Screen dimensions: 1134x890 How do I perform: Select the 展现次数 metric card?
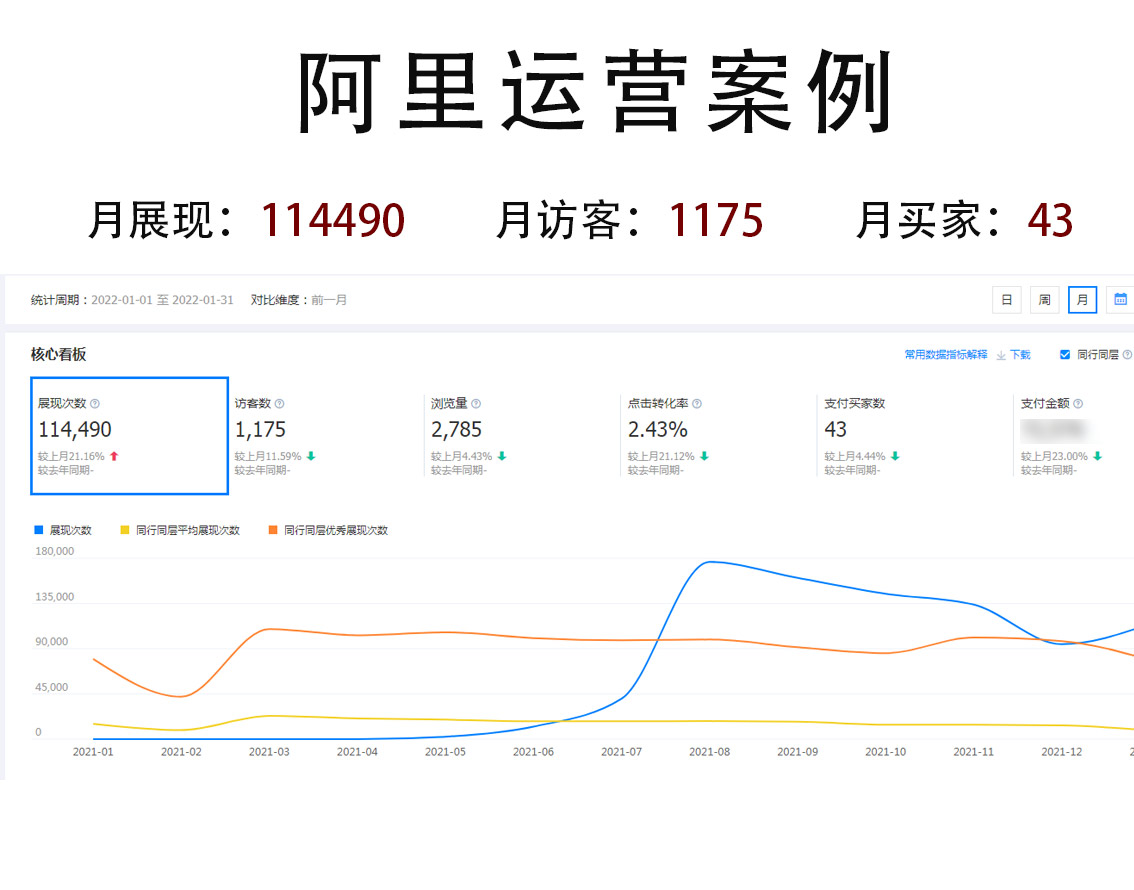(x=129, y=436)
